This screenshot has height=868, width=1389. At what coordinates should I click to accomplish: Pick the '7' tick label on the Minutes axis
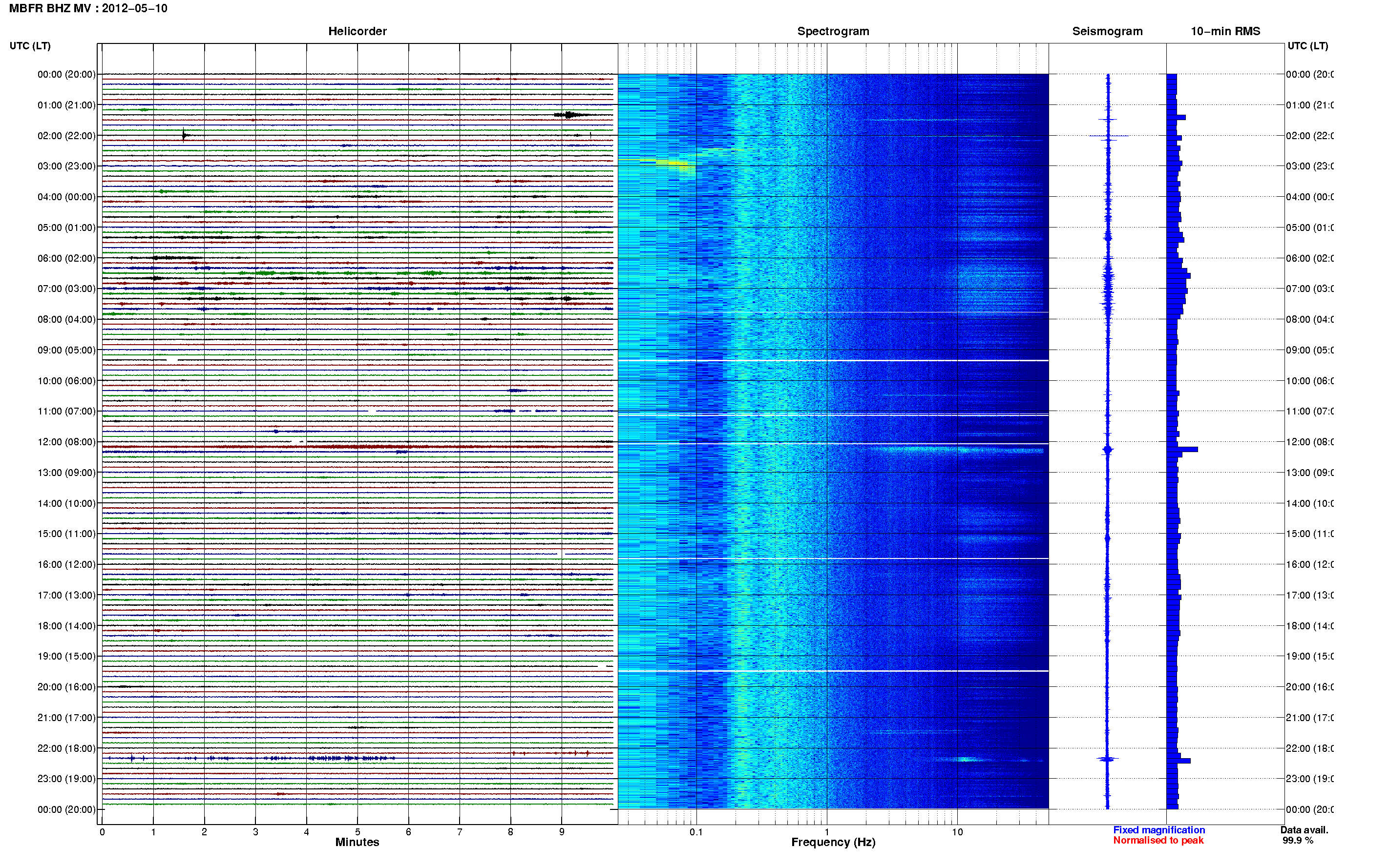[460, 832]
